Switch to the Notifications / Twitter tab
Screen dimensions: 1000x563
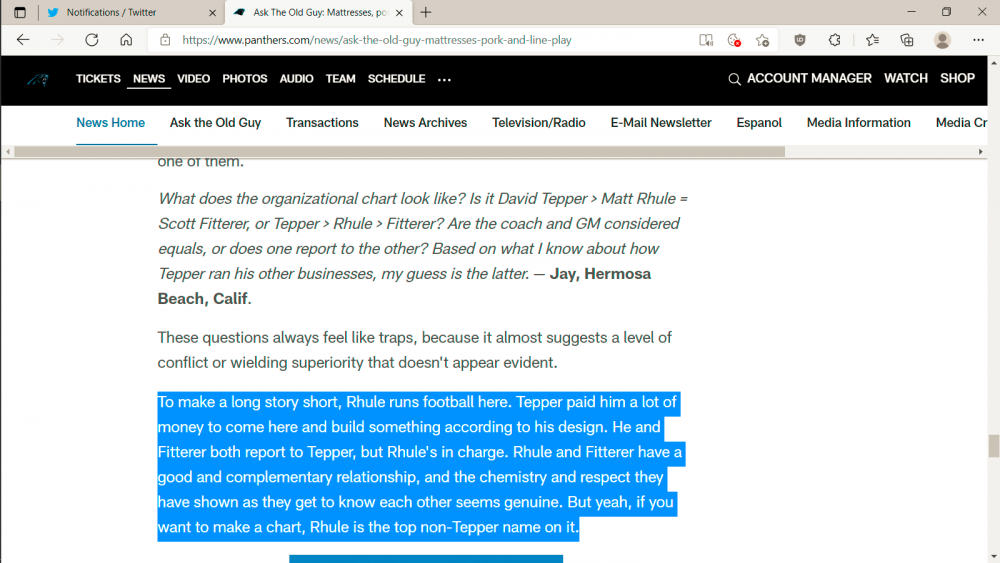pos(130,12)
